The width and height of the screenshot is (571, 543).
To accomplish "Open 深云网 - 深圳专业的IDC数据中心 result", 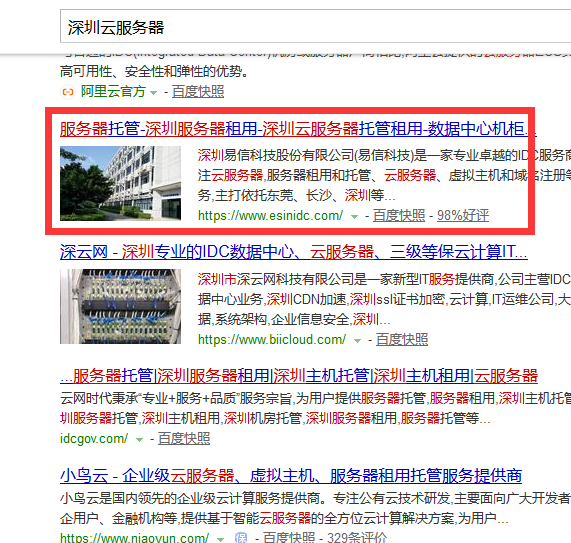I will pyautogui.click(x=294, y=252).
